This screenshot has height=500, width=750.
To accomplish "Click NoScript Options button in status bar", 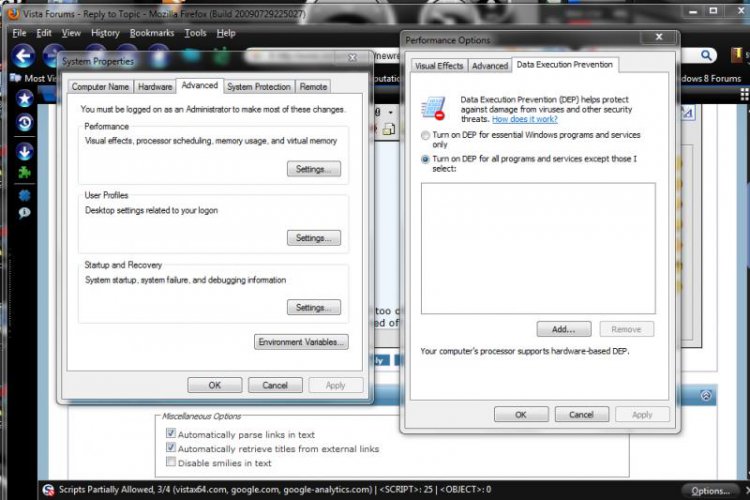I will 710,490.
